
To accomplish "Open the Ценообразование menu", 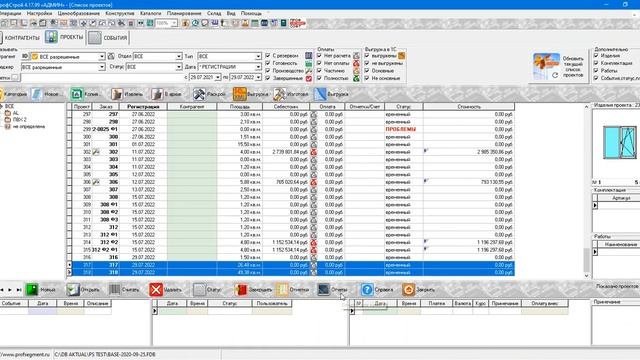I will pos(78,13).
